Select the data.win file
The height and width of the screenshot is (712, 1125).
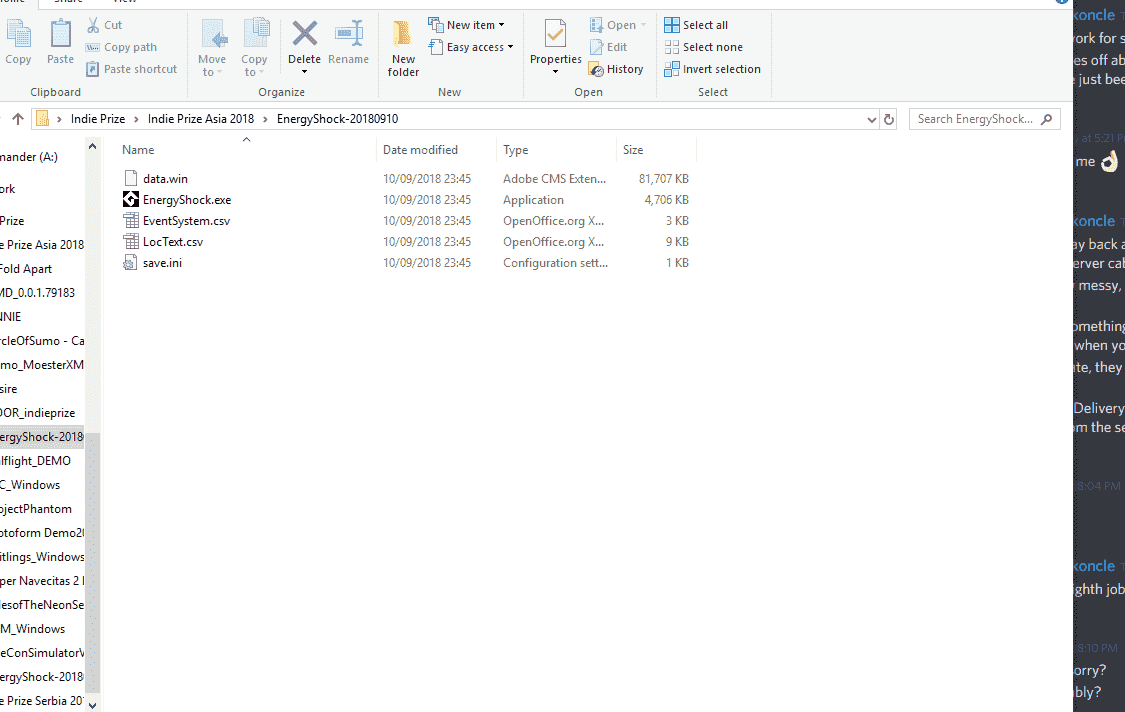[165, 179]
